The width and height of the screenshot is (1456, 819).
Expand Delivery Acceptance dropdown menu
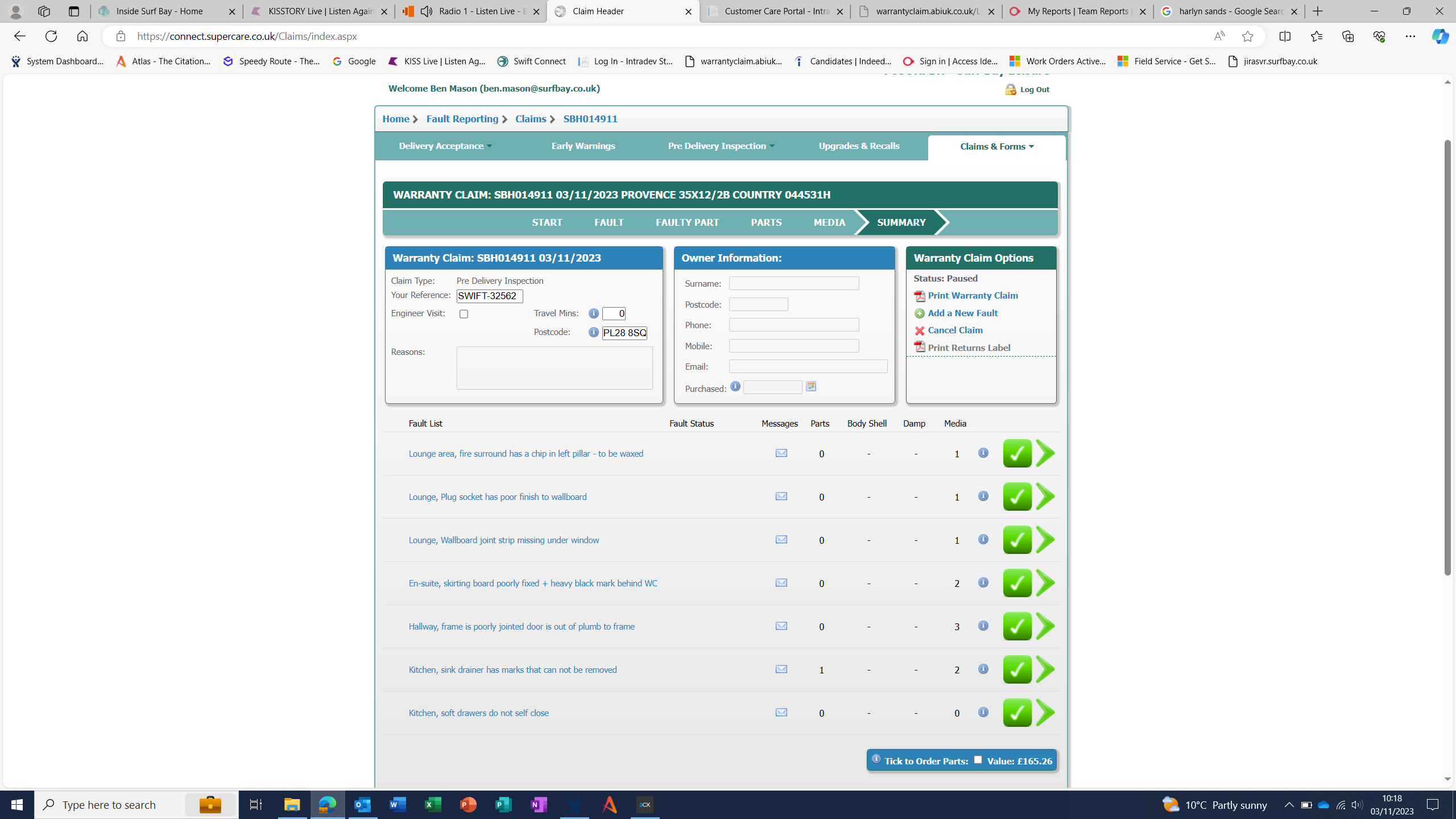point(445,146)
